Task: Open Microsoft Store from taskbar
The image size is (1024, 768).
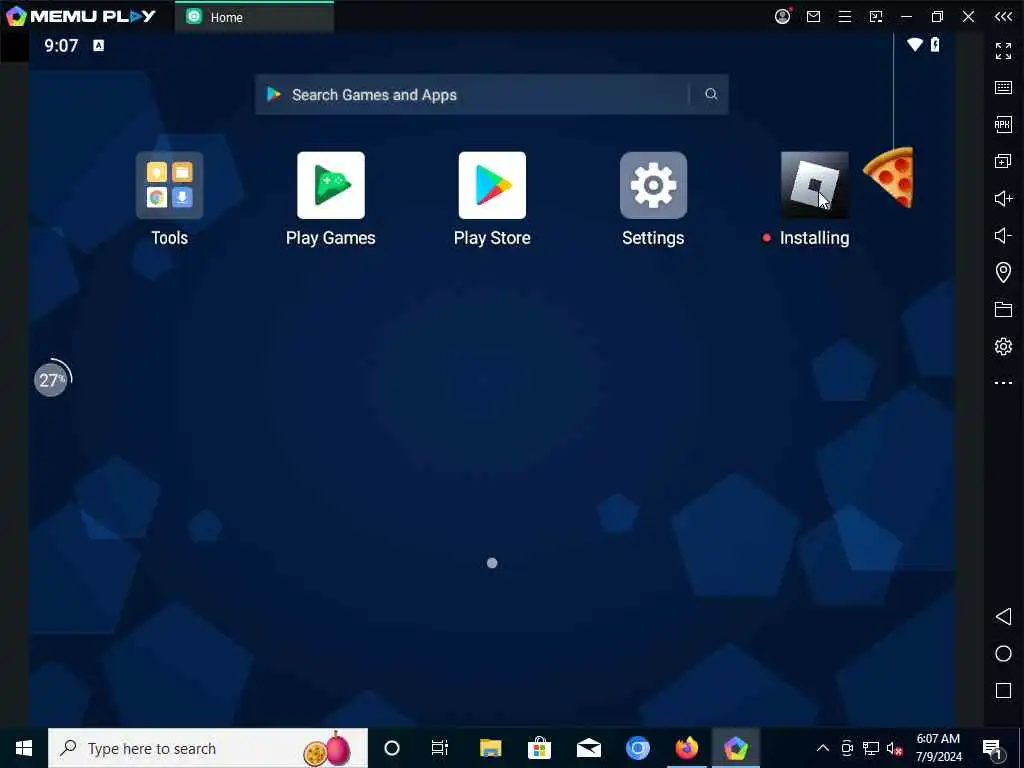Action: point(539,748)
